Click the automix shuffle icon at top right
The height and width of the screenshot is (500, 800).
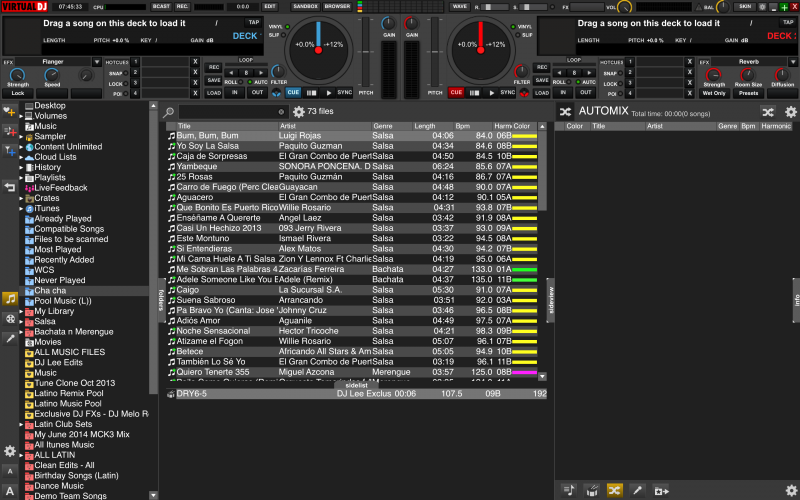pyautogui.click(x=768, y=112)
